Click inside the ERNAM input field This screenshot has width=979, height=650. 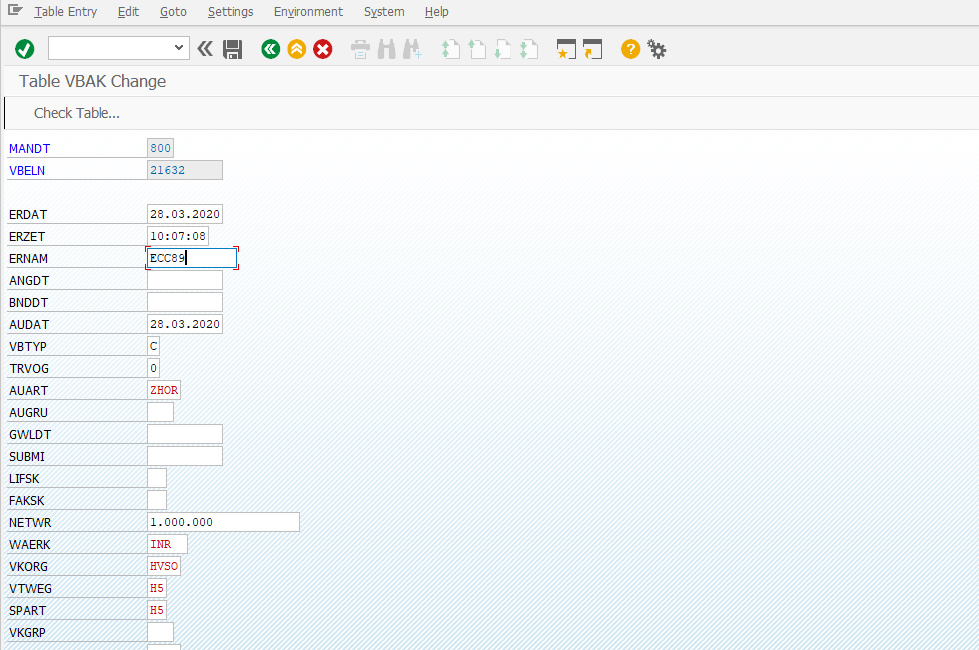pyautogui.click(x=190, y=258)
